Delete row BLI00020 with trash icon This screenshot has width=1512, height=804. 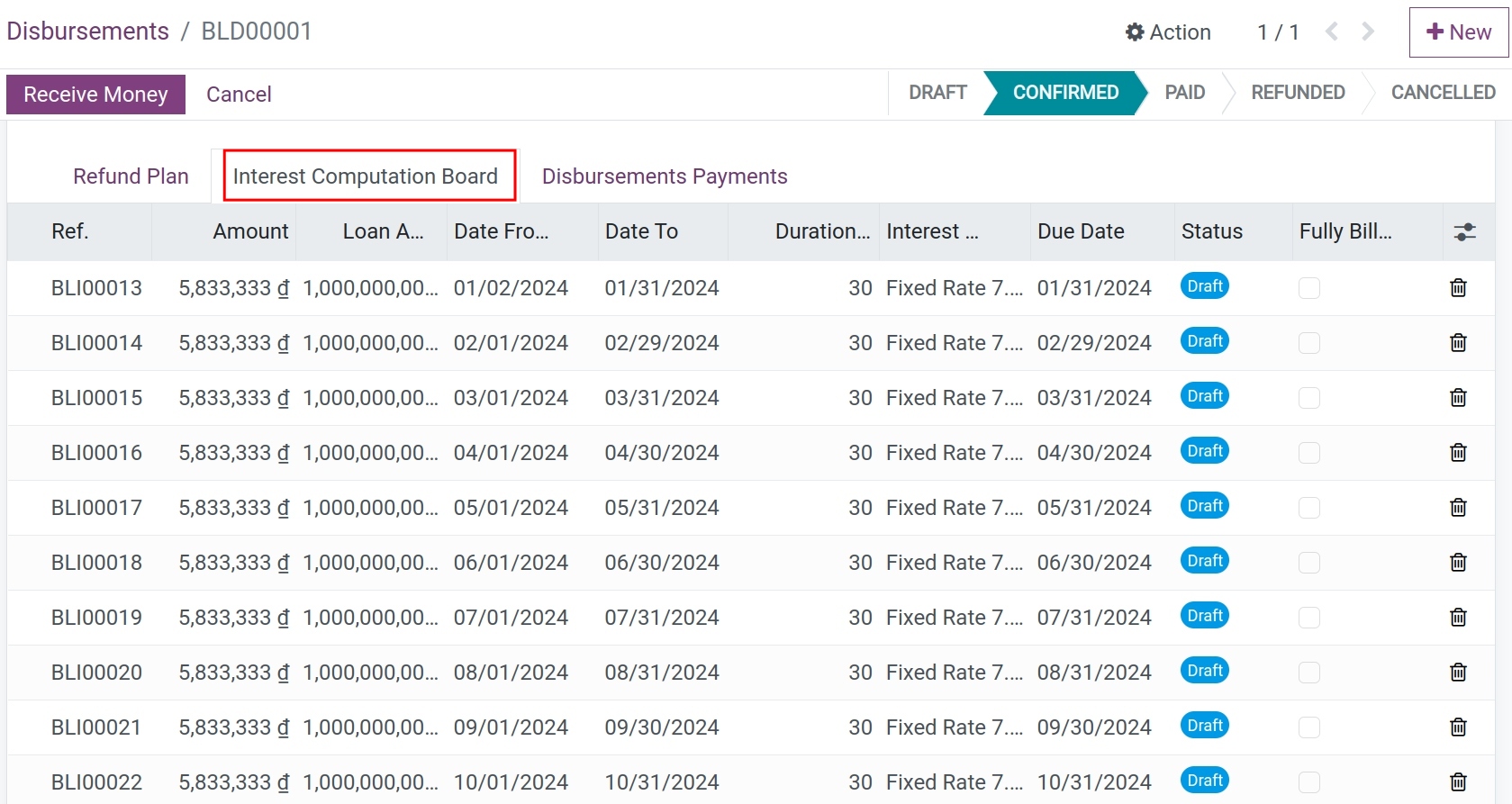point(1458,673)
